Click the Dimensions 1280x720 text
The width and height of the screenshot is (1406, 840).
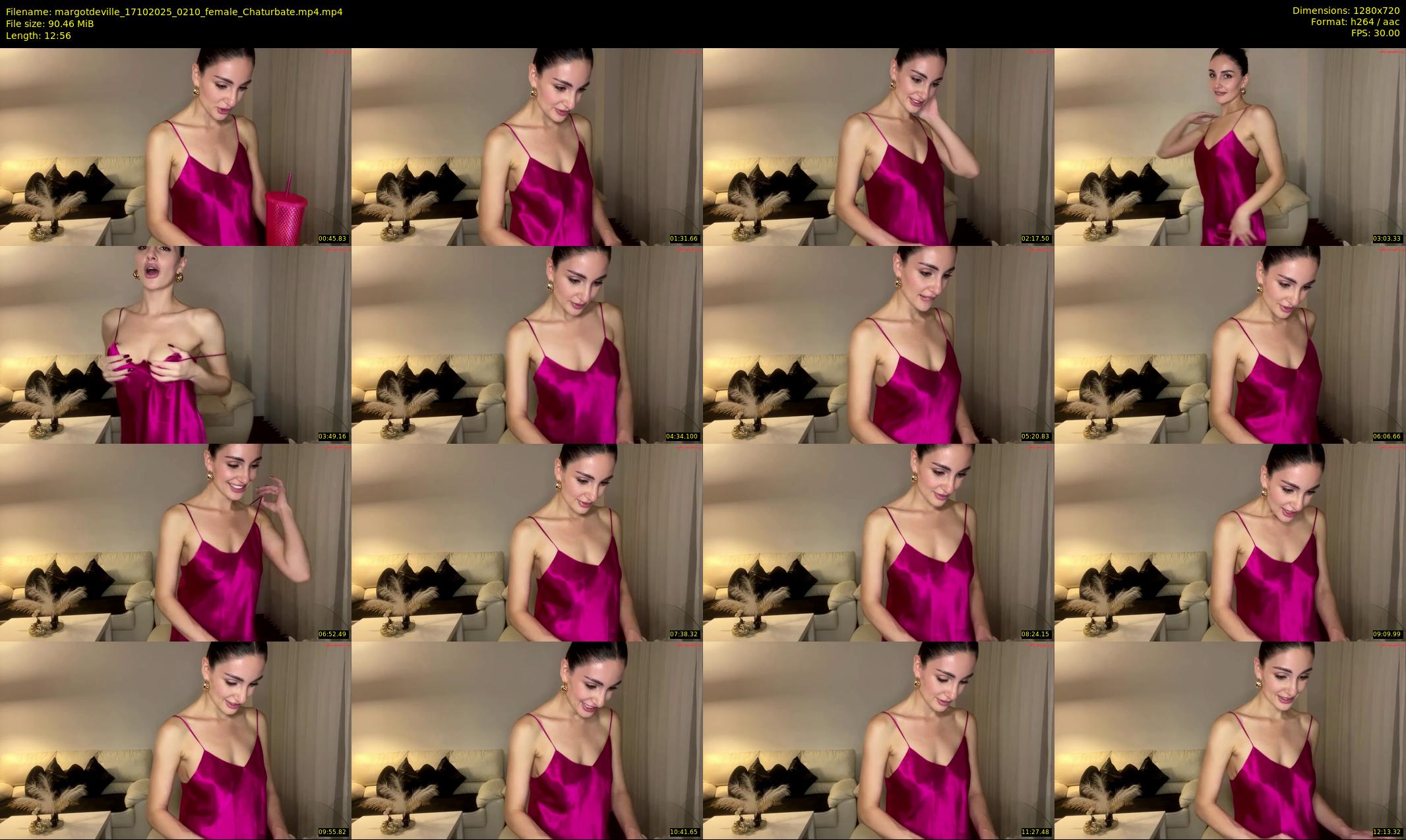tap(1345, 11)
